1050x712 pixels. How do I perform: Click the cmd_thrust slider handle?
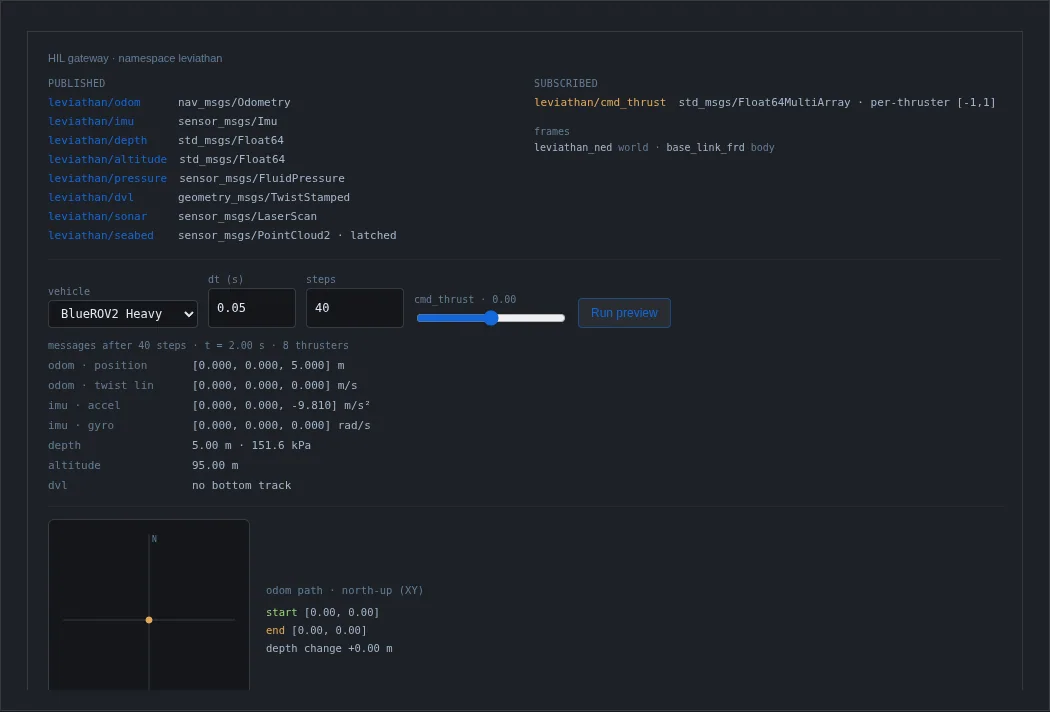click(x=491, y=317)
